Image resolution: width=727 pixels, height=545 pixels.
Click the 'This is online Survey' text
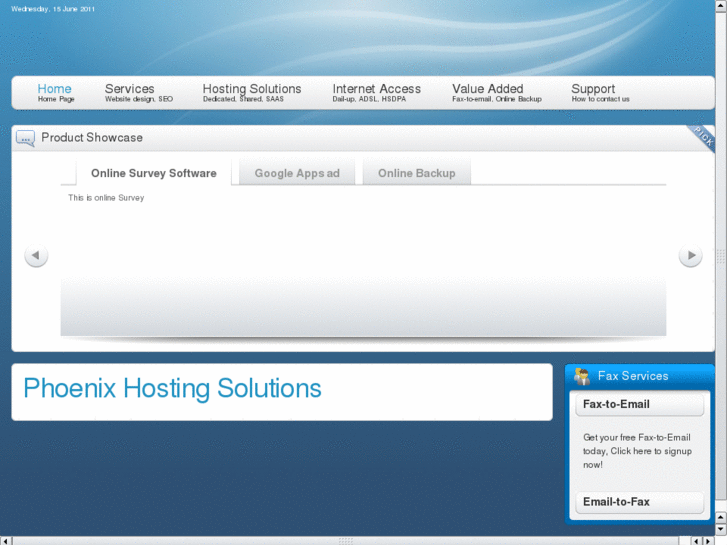(106, 198)
